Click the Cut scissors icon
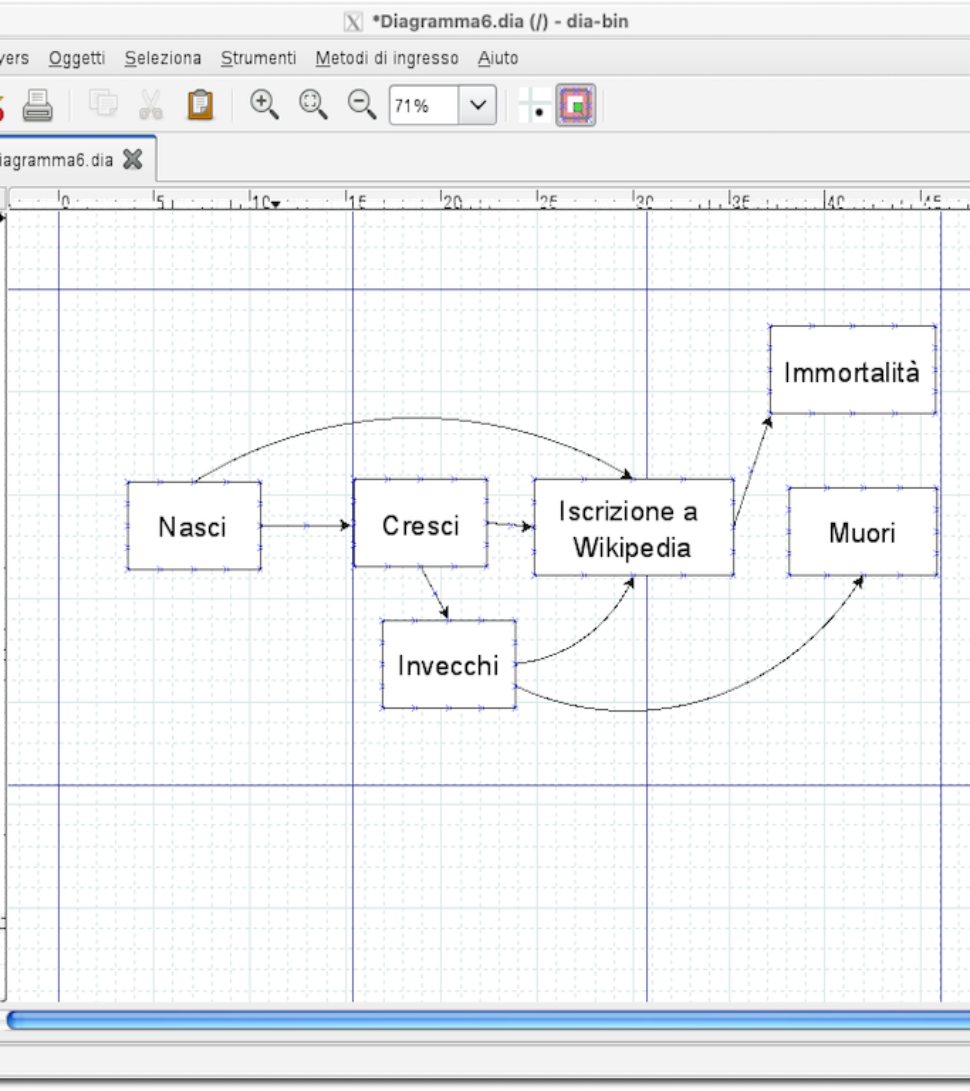Screen dimensions: 970x1091 coord(150,104)
